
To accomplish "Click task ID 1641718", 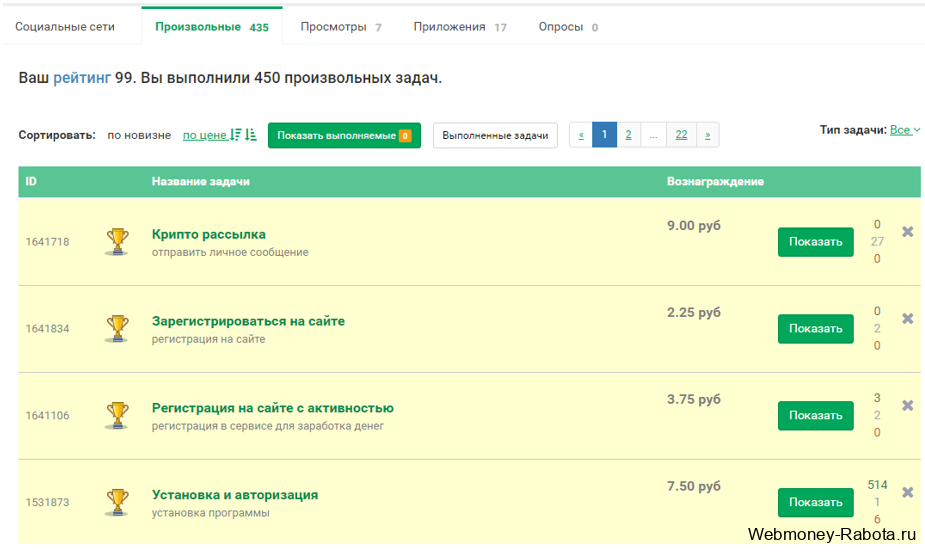I will (47, 242).
